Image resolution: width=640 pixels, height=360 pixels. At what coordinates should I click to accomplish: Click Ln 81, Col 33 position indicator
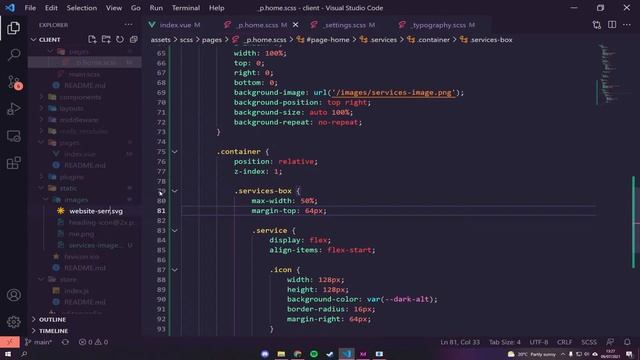(460, 342)
